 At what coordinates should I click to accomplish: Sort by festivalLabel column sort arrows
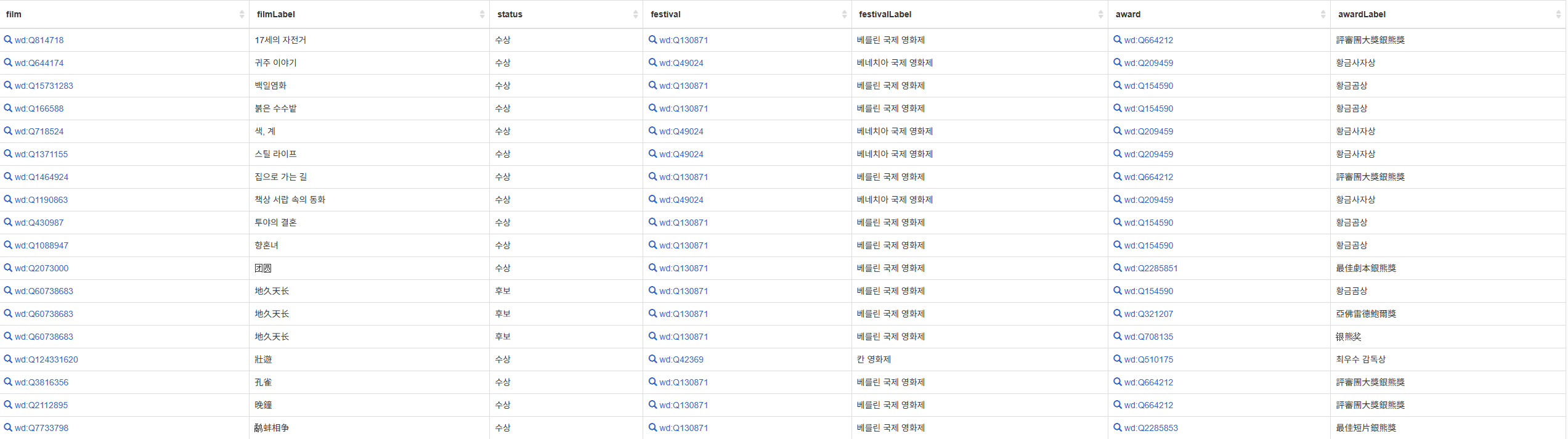click(x=1100, y=14)
